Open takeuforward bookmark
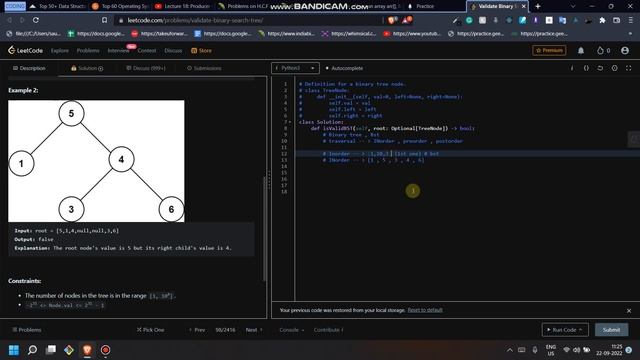The width and height of the screenshot is (640, 360). [x=160, y=34]
